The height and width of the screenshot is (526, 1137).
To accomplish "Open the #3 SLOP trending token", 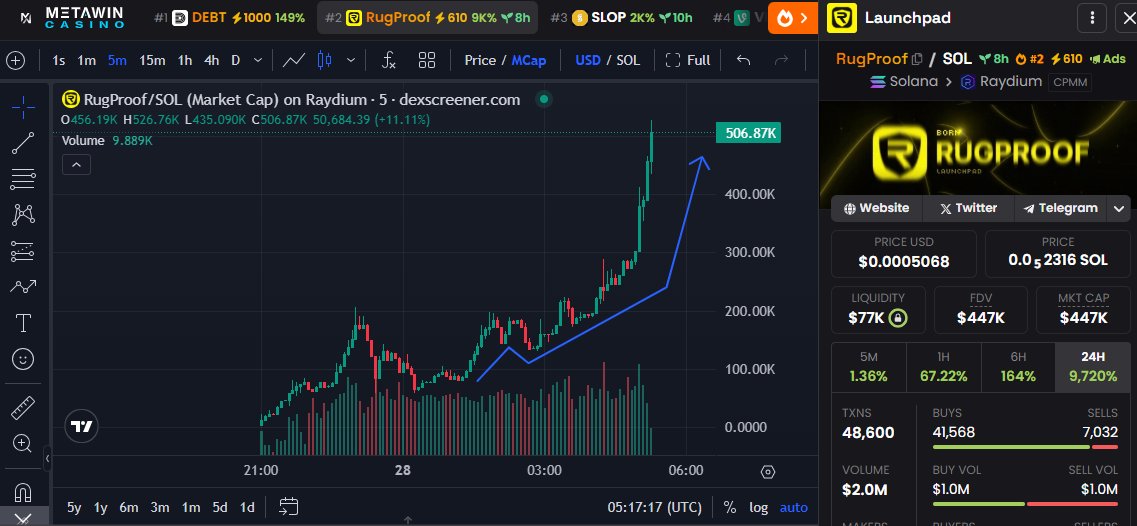I will pyautogui.click(x=621, y=18).
